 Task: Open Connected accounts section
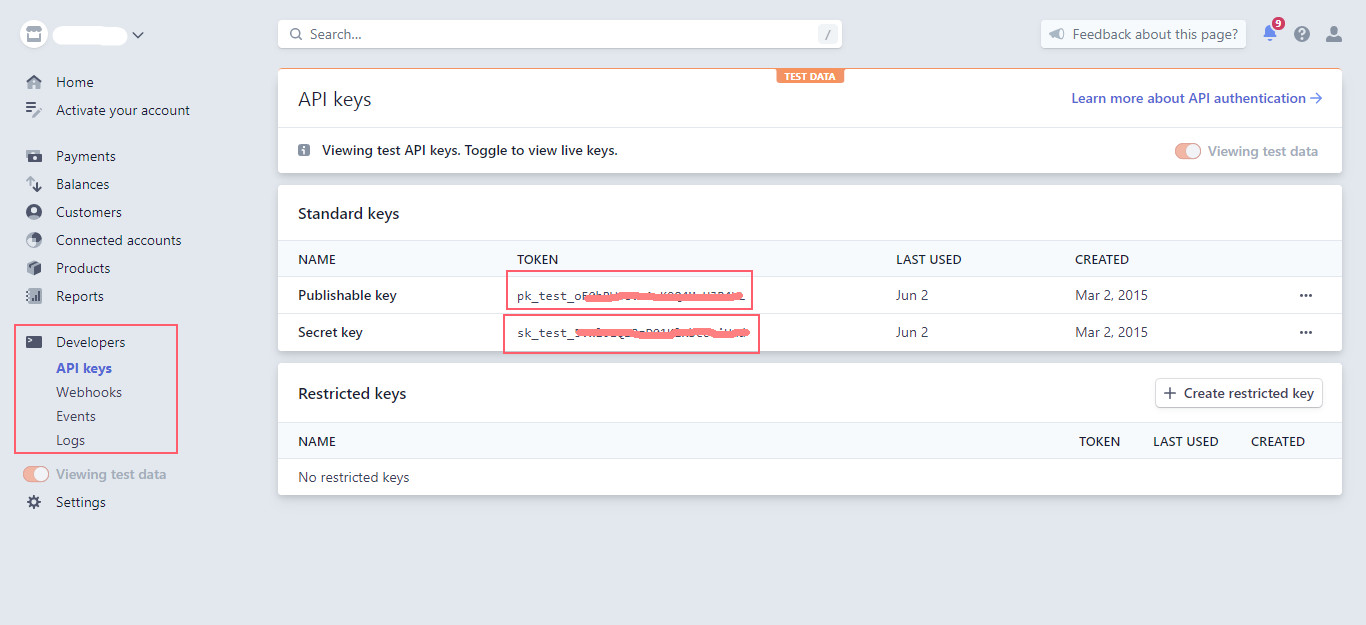pyautogui.click(x=119, y=240)
